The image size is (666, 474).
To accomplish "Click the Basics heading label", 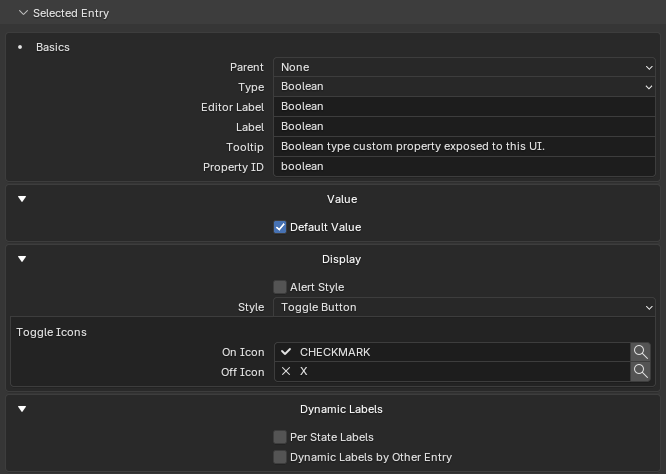I will click(53, 47).
